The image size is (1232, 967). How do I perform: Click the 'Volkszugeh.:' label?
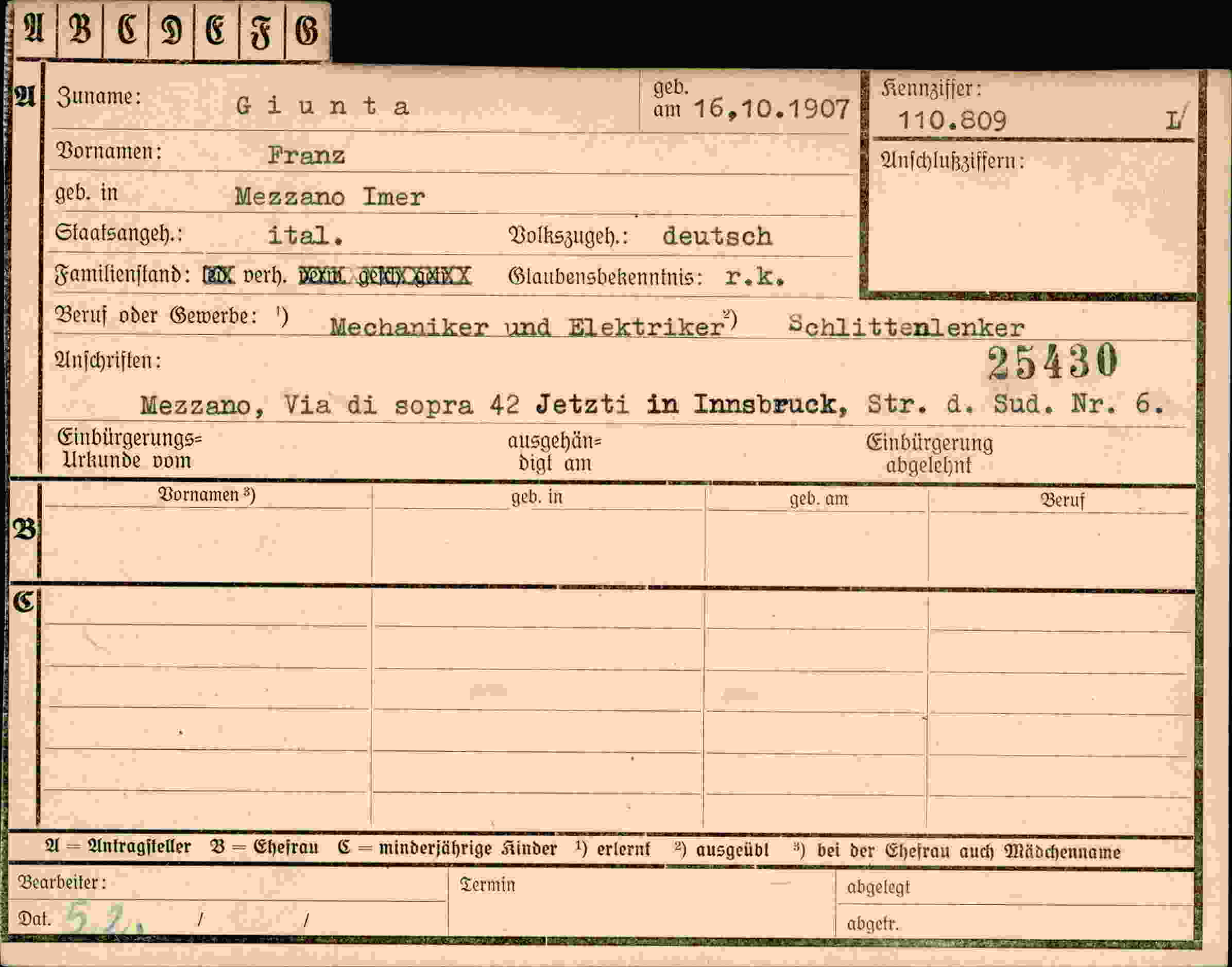pyautogui.click(x=569, y=236)
